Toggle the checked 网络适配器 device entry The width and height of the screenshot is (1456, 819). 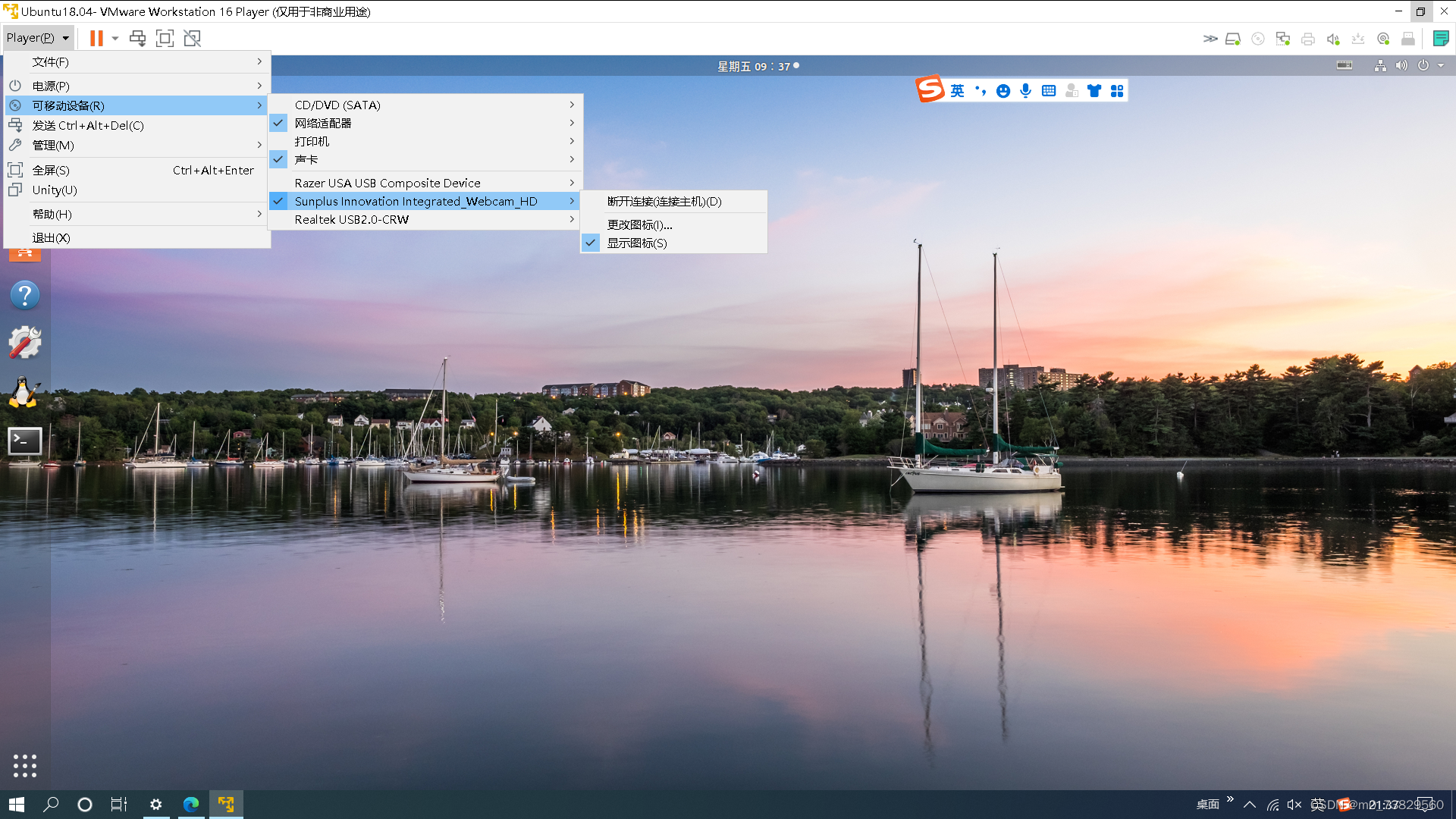pyautogui.click(x=425, y=123)
